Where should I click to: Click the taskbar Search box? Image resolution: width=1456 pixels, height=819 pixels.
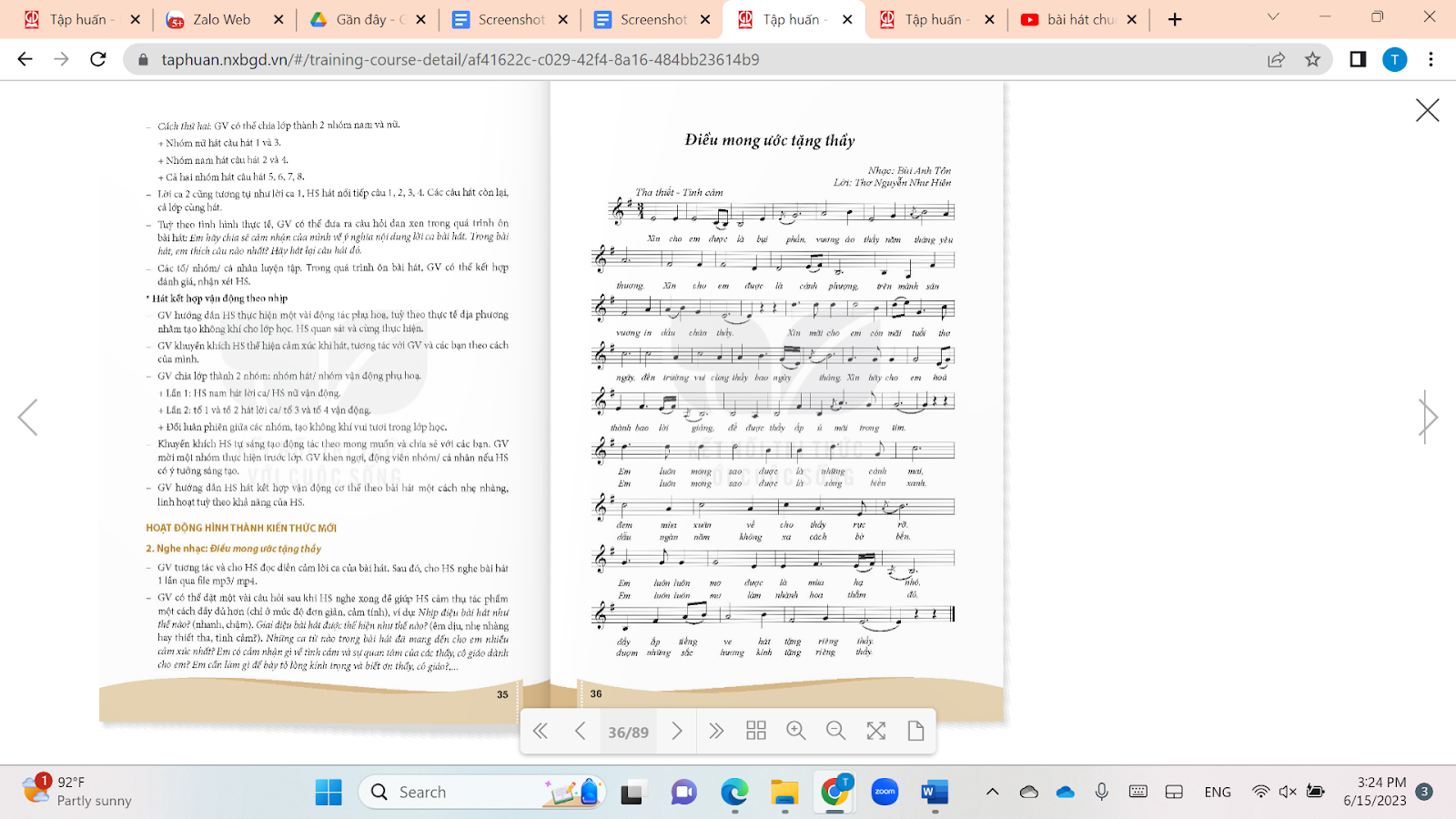[x=481, y=792]
